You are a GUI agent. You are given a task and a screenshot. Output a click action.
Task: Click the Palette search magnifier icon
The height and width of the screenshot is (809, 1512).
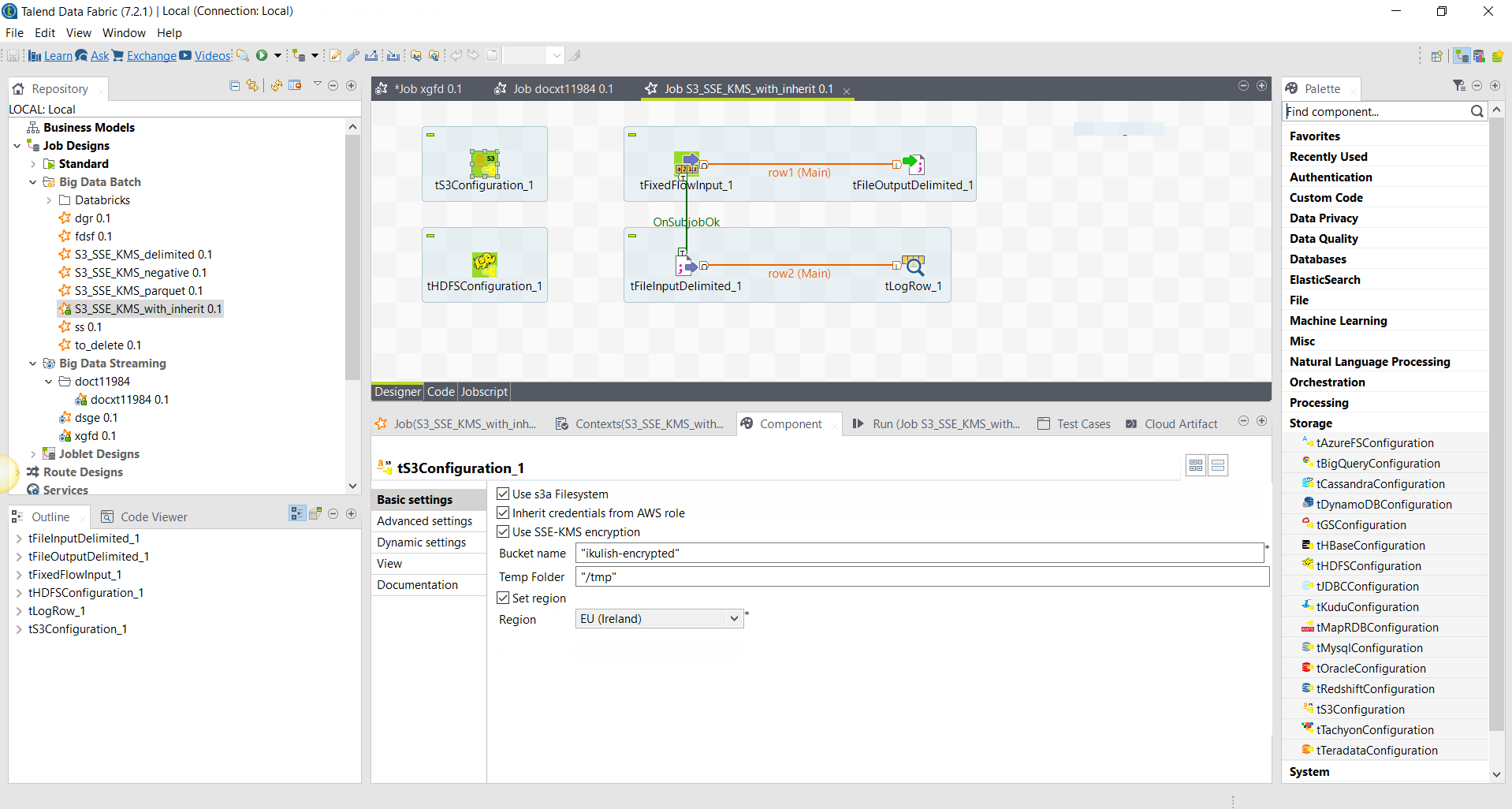(1477, 112)
